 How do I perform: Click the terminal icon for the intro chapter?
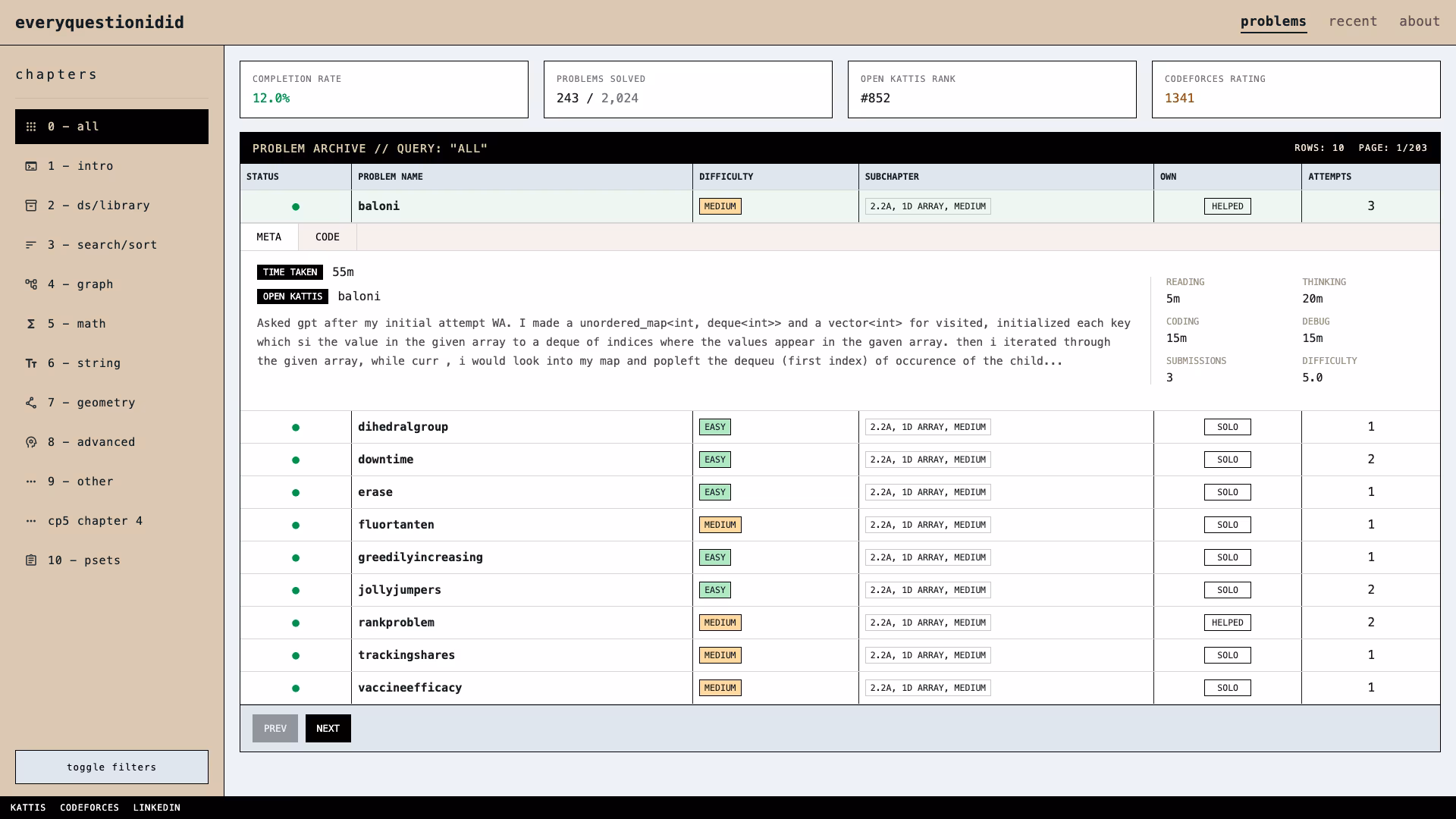[x=31, y=166]
